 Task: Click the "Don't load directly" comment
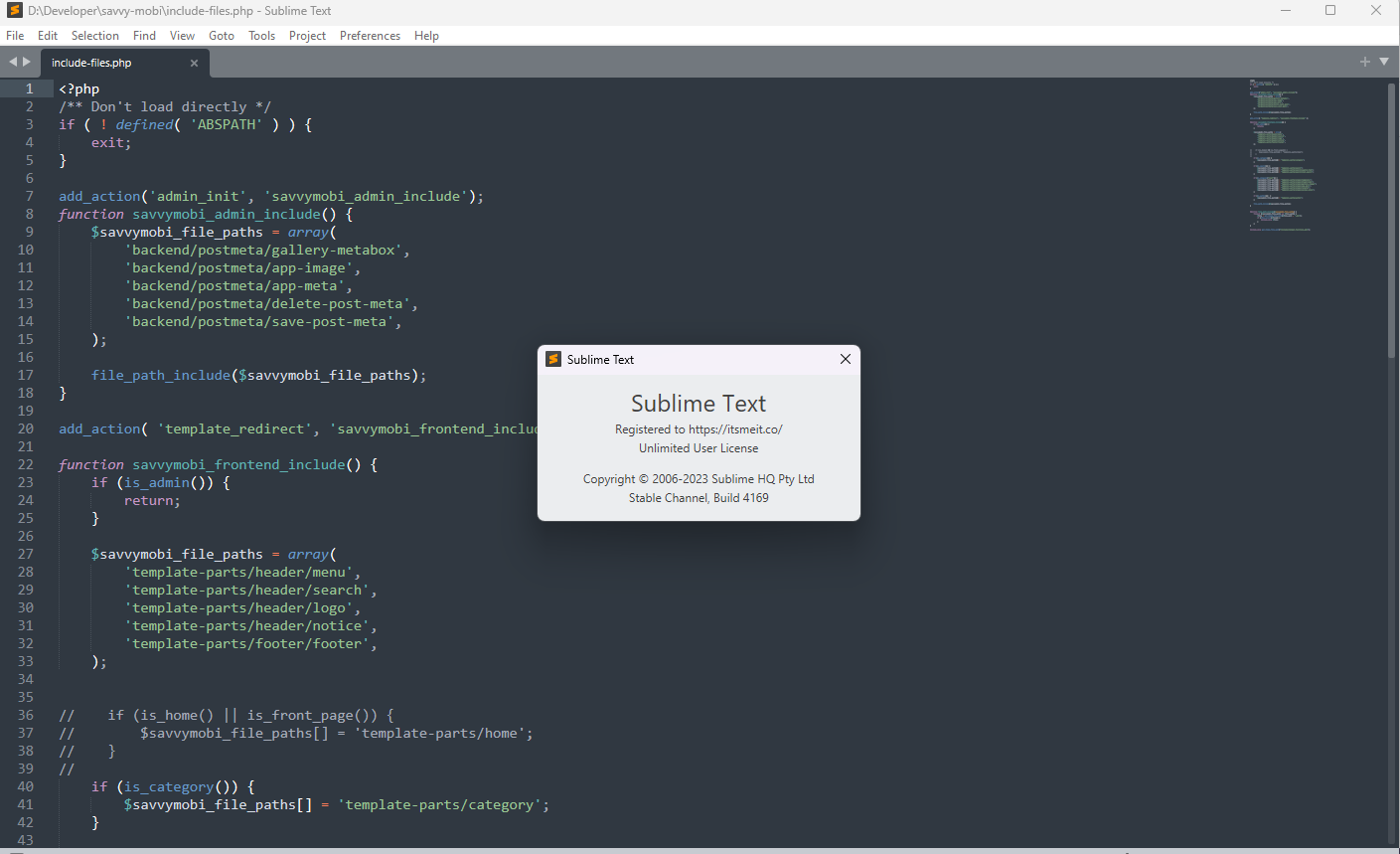point(165,106)
